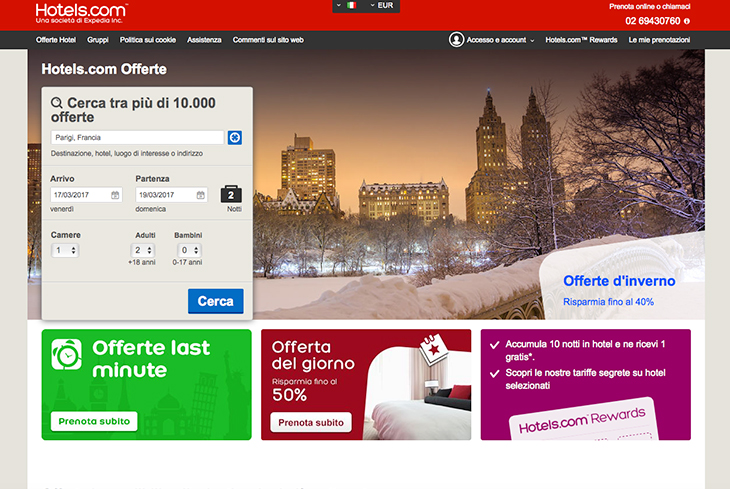Open Assistenza menu item
Image resolution: width=730 pixels, height=489 pixels.
(x=204, y=40)
